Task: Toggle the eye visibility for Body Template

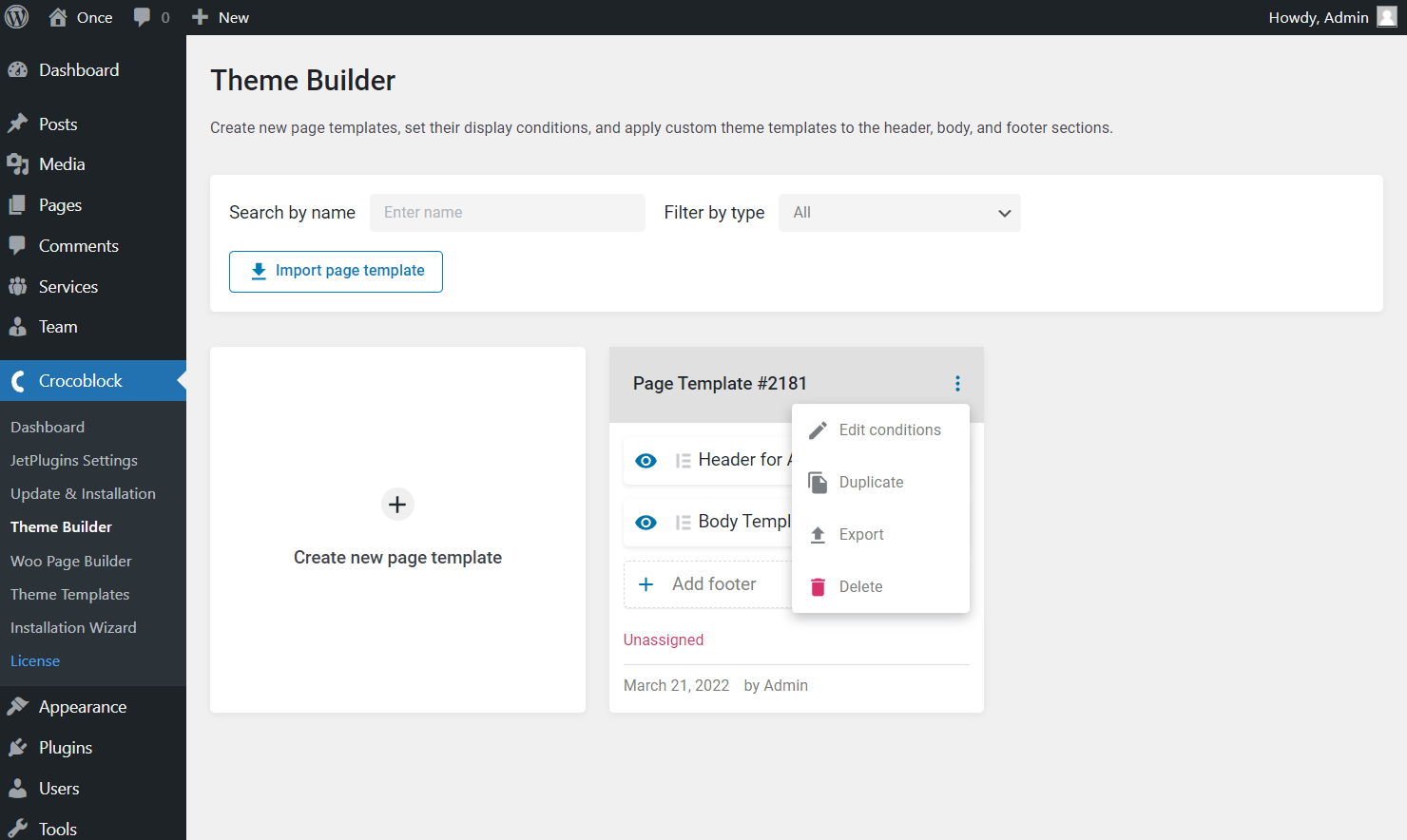Action: click(x=646, y=523)
